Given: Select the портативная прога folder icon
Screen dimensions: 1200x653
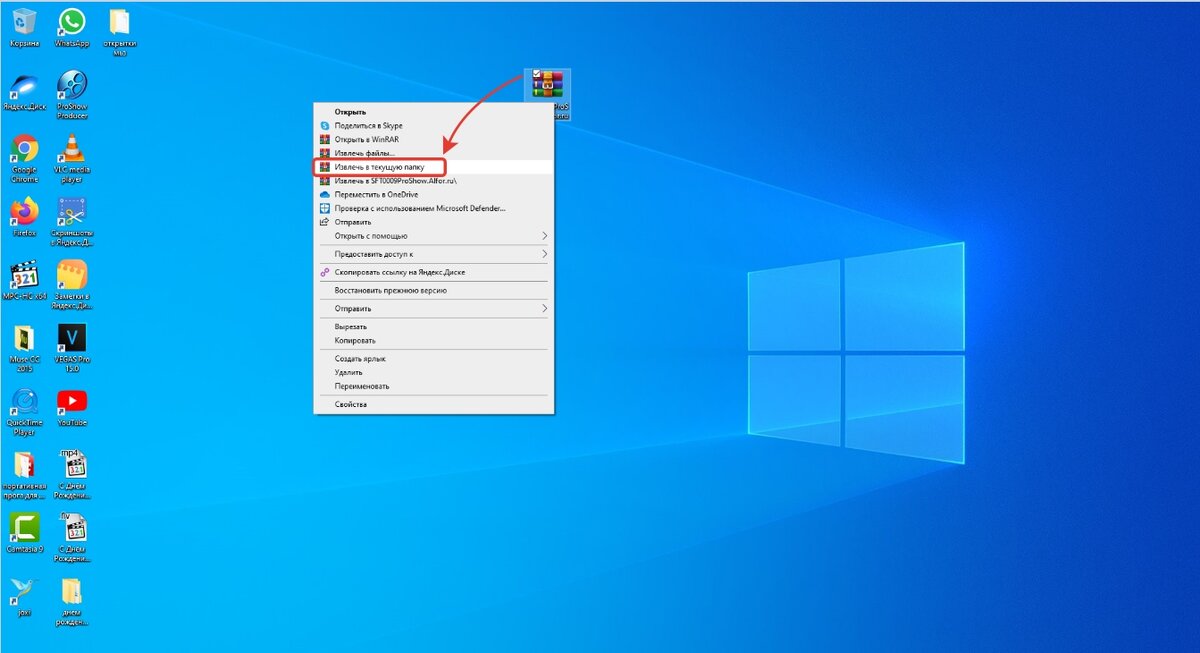Looking at the screenshot, I should 24,476.
